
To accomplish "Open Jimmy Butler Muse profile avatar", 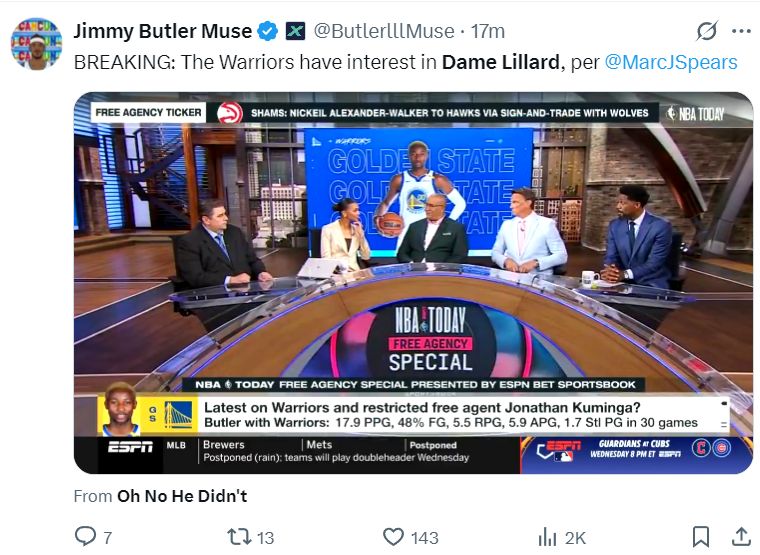I will [35, 41].
